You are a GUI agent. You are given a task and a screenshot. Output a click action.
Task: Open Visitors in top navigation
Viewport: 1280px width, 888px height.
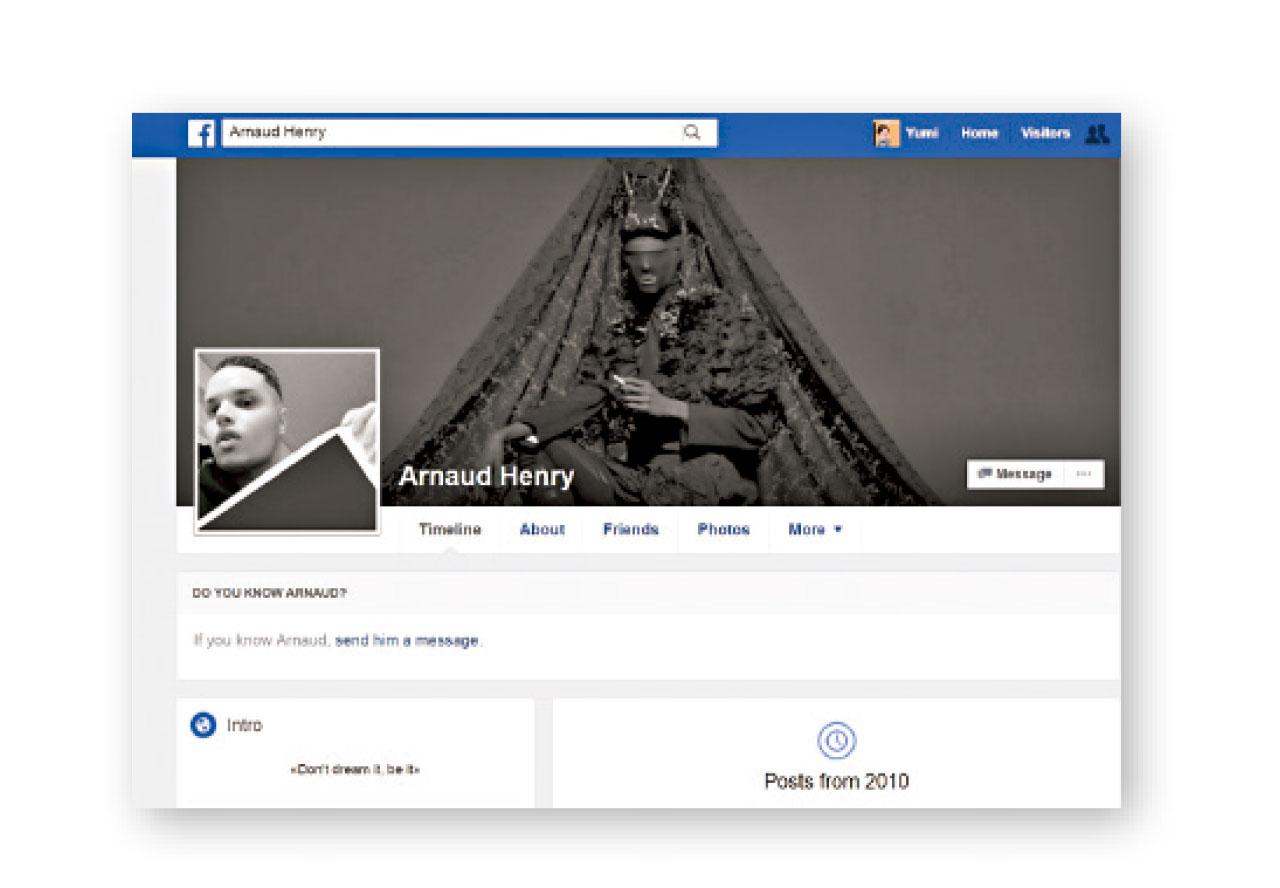pos(1045,133)
